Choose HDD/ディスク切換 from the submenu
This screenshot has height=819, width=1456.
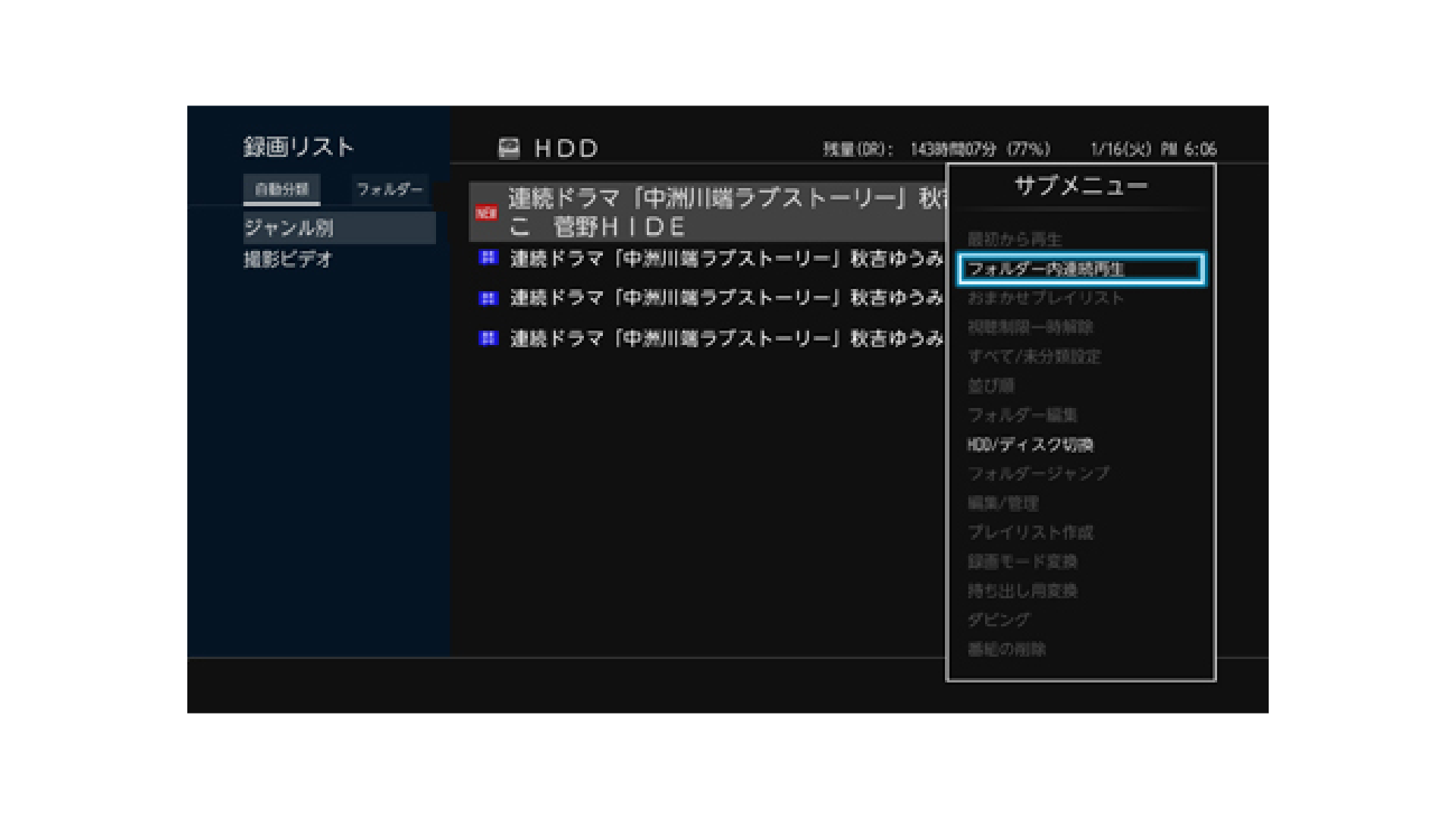(x=1029, y=445)
